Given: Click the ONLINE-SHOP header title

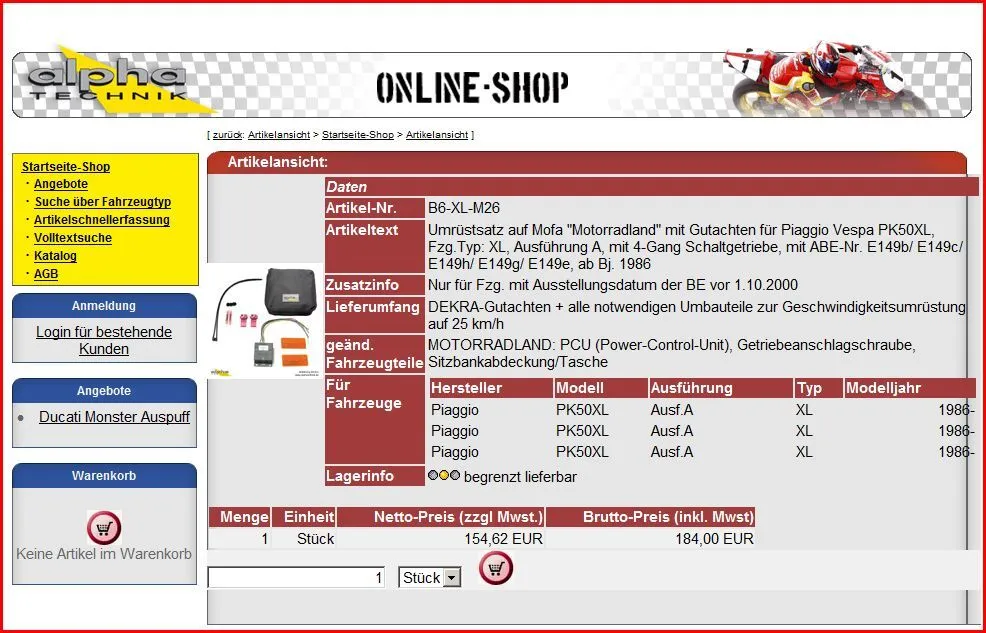Looking at the screenshot, I should tap(472, 88).
